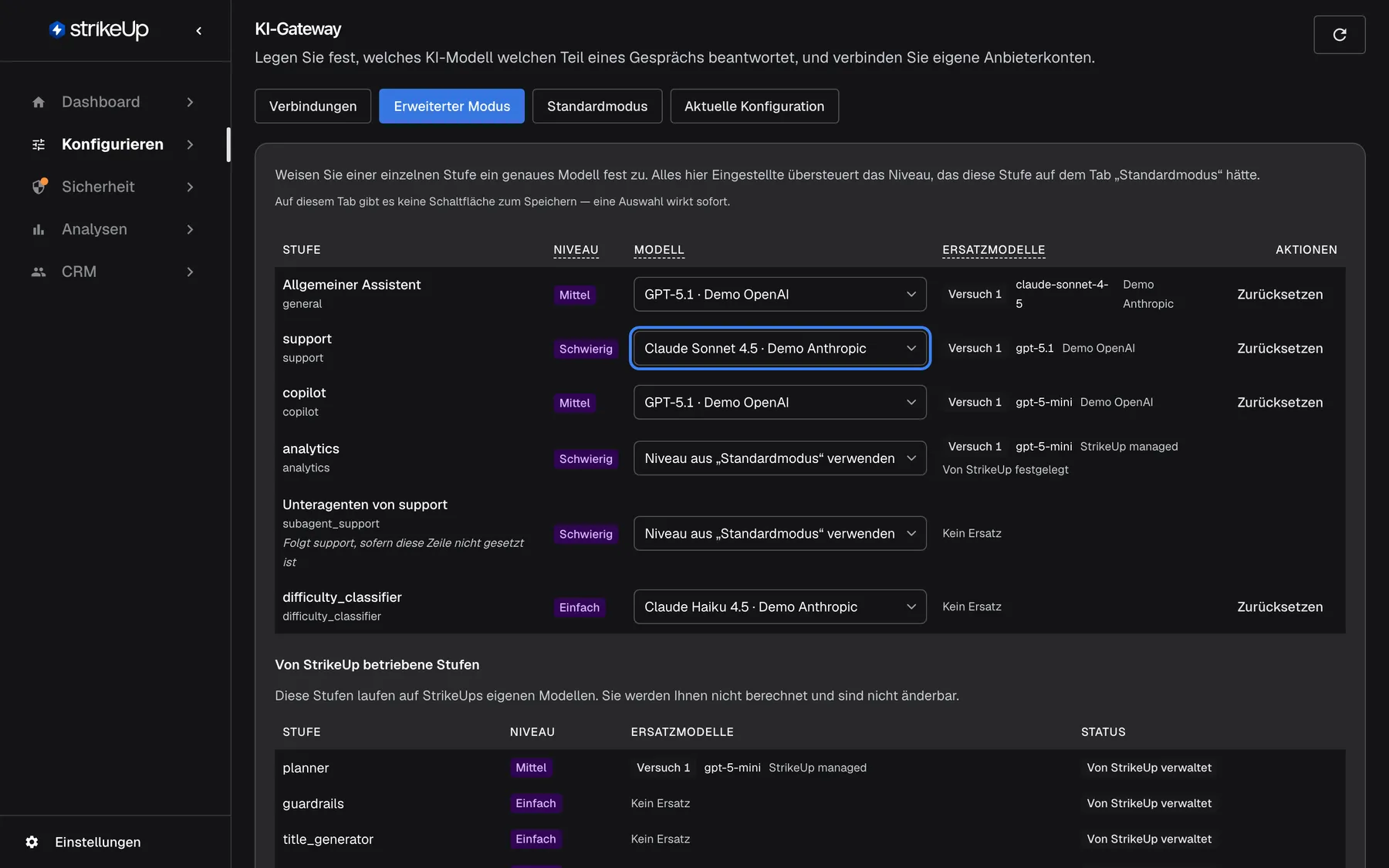Open model dropdown for Unteragenten von support
Image resolution: width=1389 pixels, height=868 pixels.
point(779,533)
